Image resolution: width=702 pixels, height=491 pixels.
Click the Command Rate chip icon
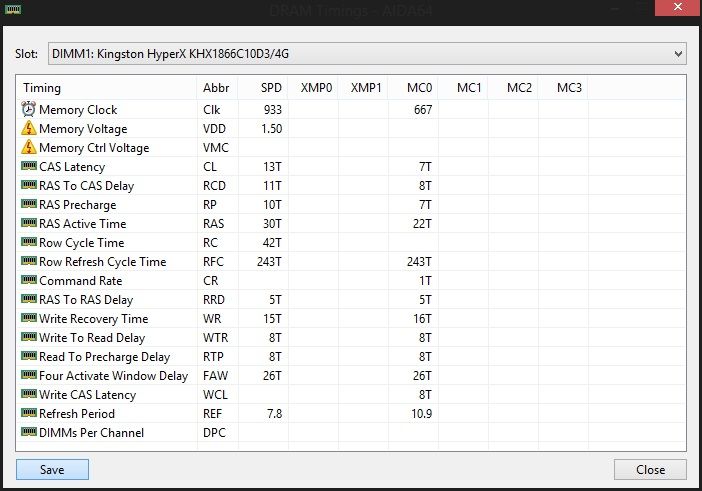29,280
